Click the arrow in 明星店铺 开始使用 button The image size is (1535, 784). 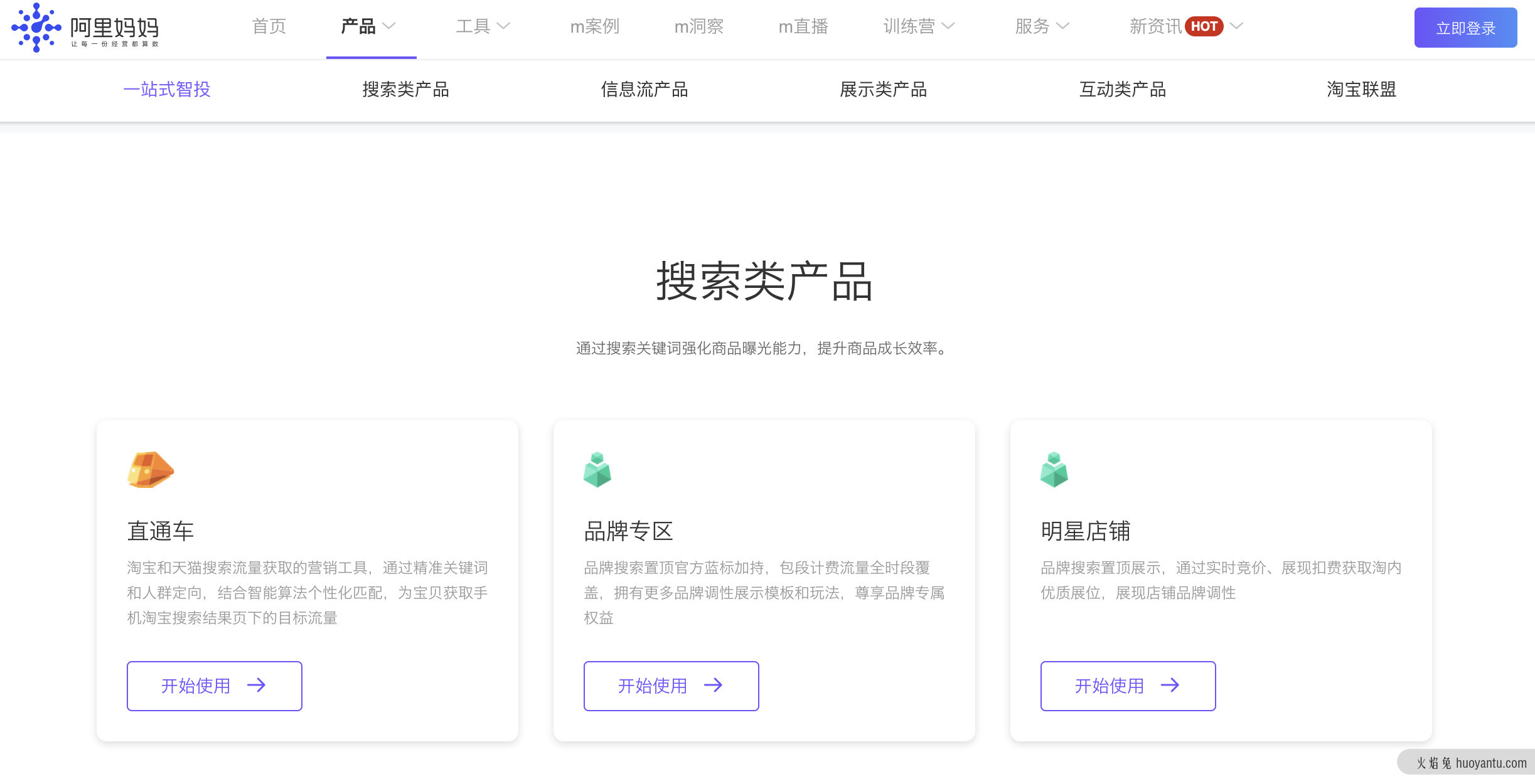(x=1170, y=686)
